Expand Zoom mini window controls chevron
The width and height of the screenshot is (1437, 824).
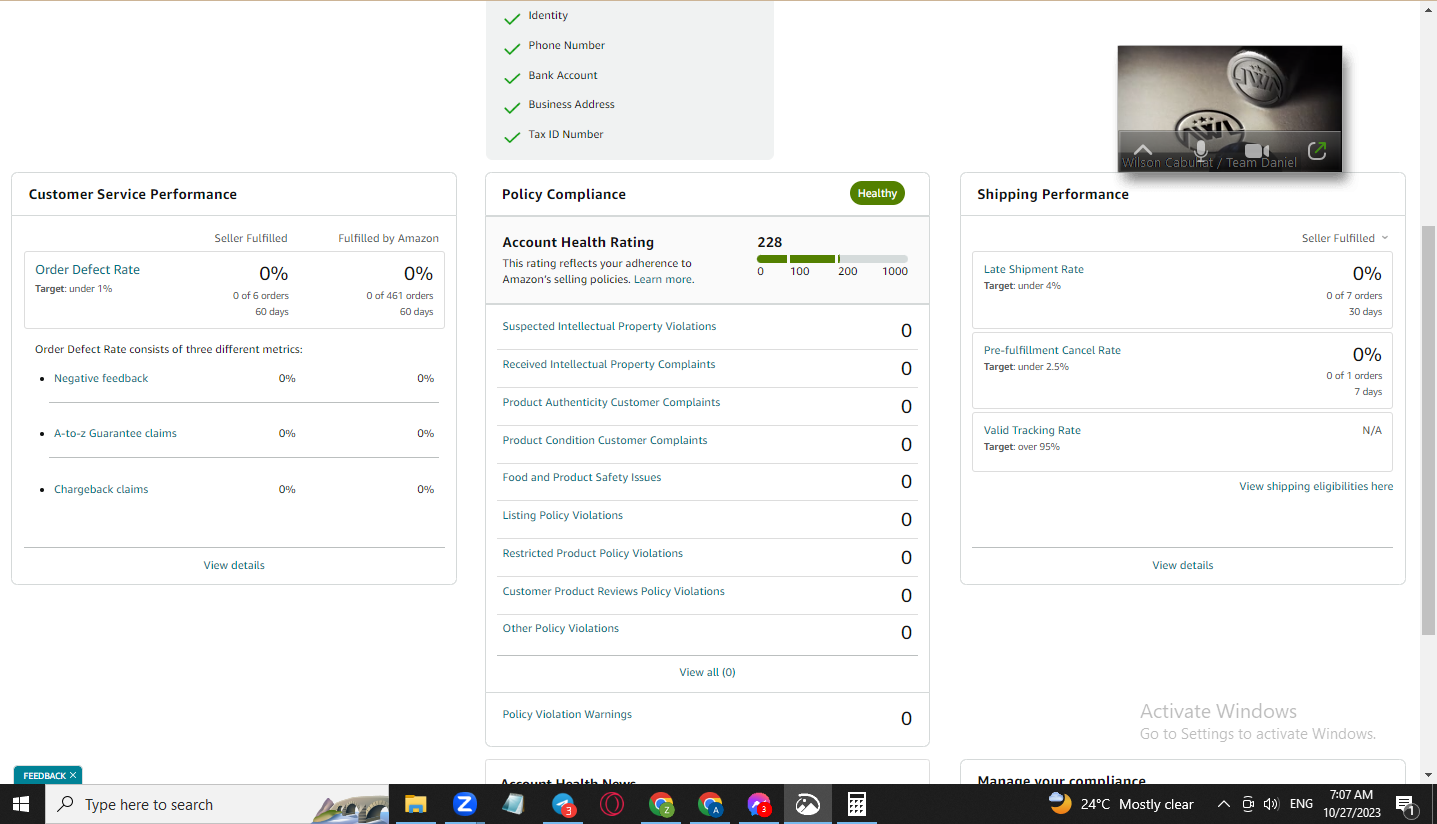1142,149
